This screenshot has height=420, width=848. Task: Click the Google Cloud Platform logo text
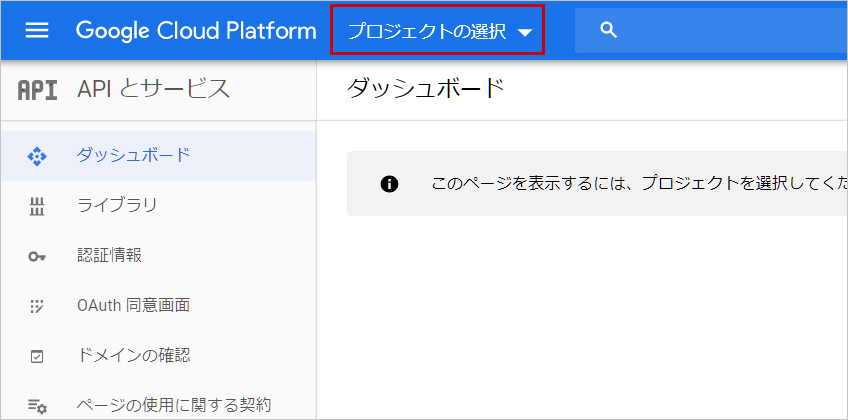[196, 31]
